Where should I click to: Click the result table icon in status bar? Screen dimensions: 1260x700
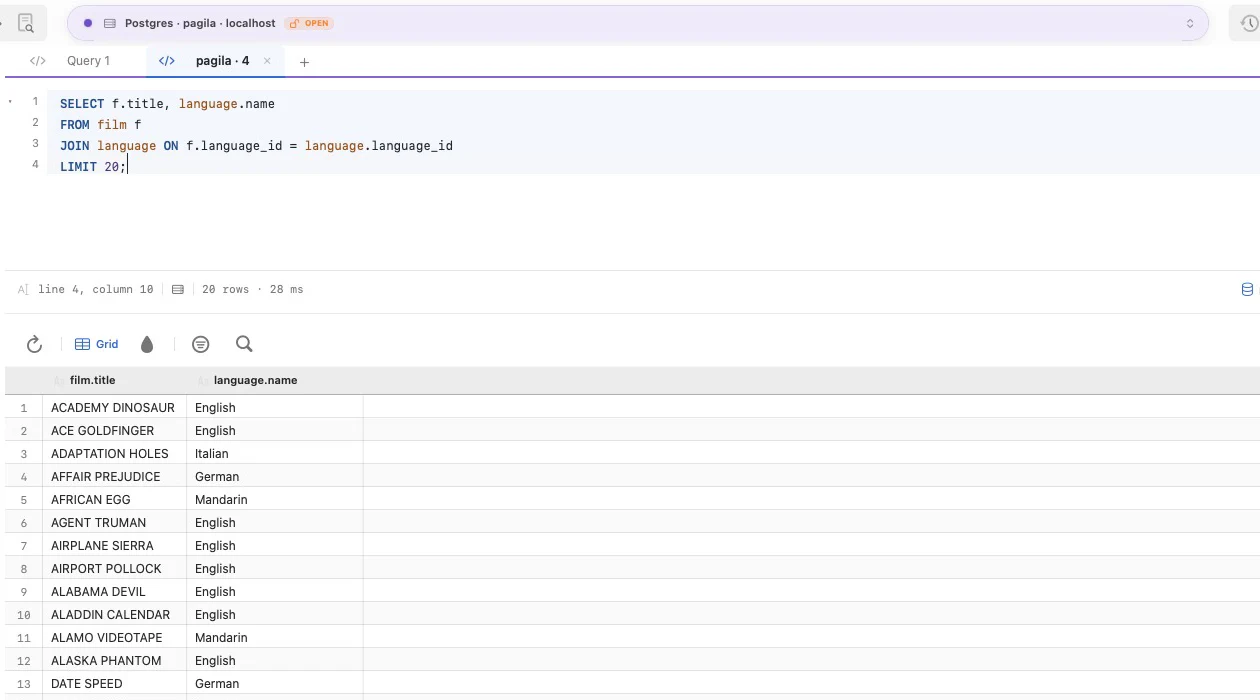pyautogui.click(x=178, y=289)
